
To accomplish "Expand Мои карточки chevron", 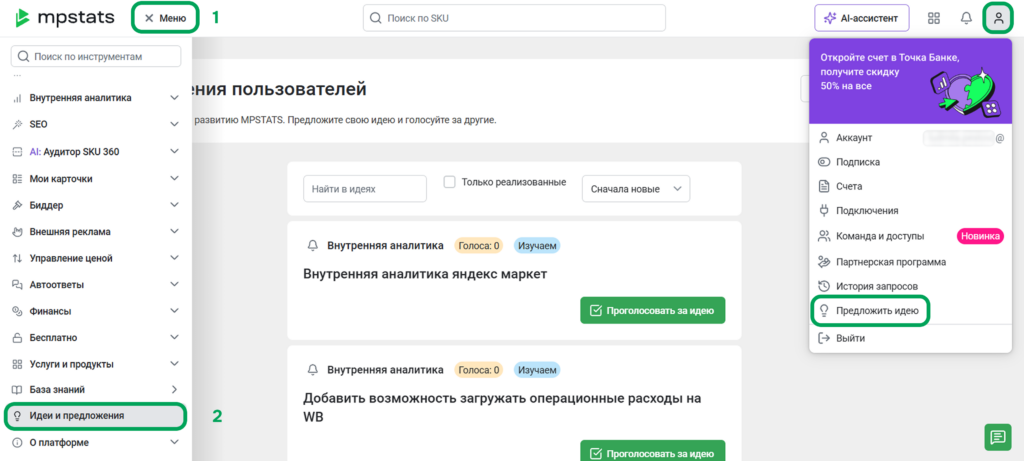I will 174,178.
